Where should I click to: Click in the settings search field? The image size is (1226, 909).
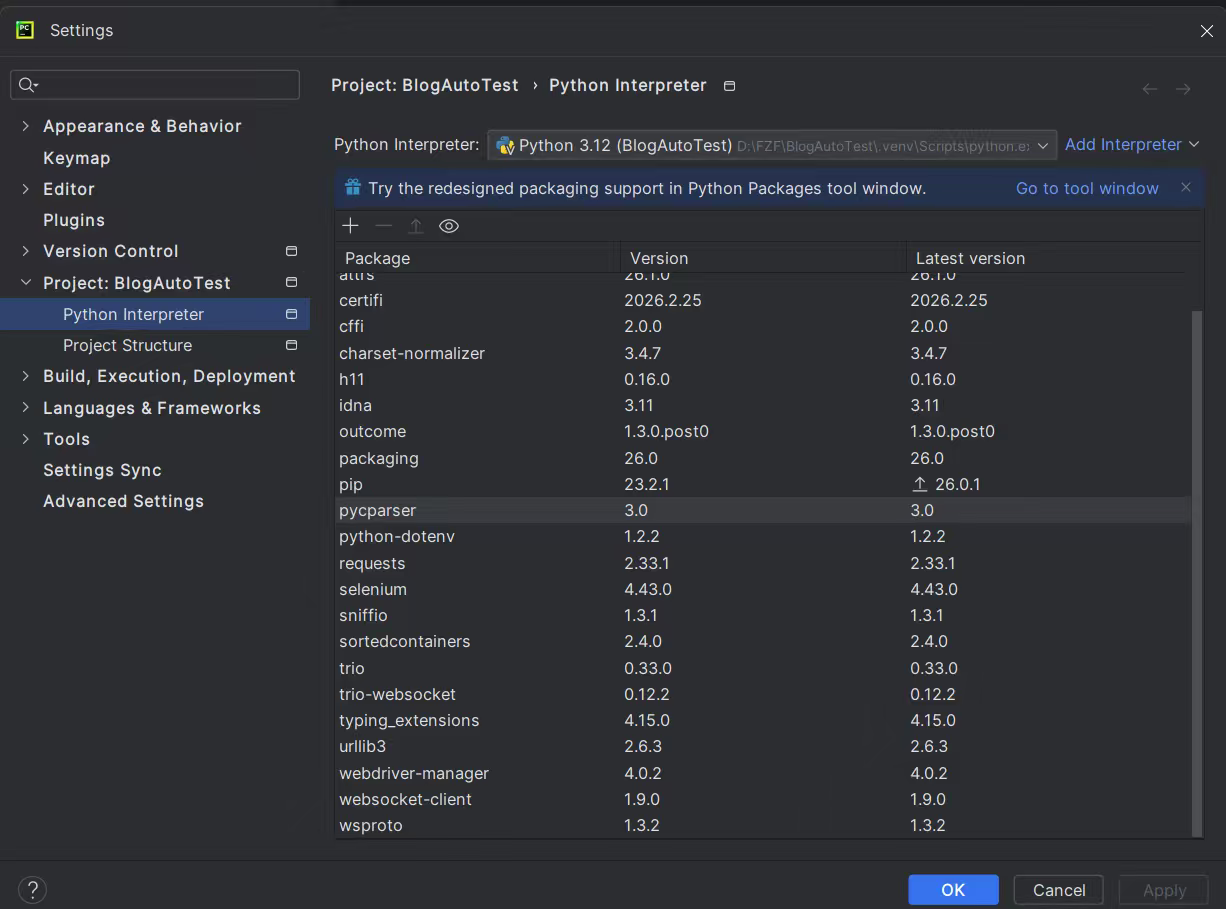click(x=155, y=85)
